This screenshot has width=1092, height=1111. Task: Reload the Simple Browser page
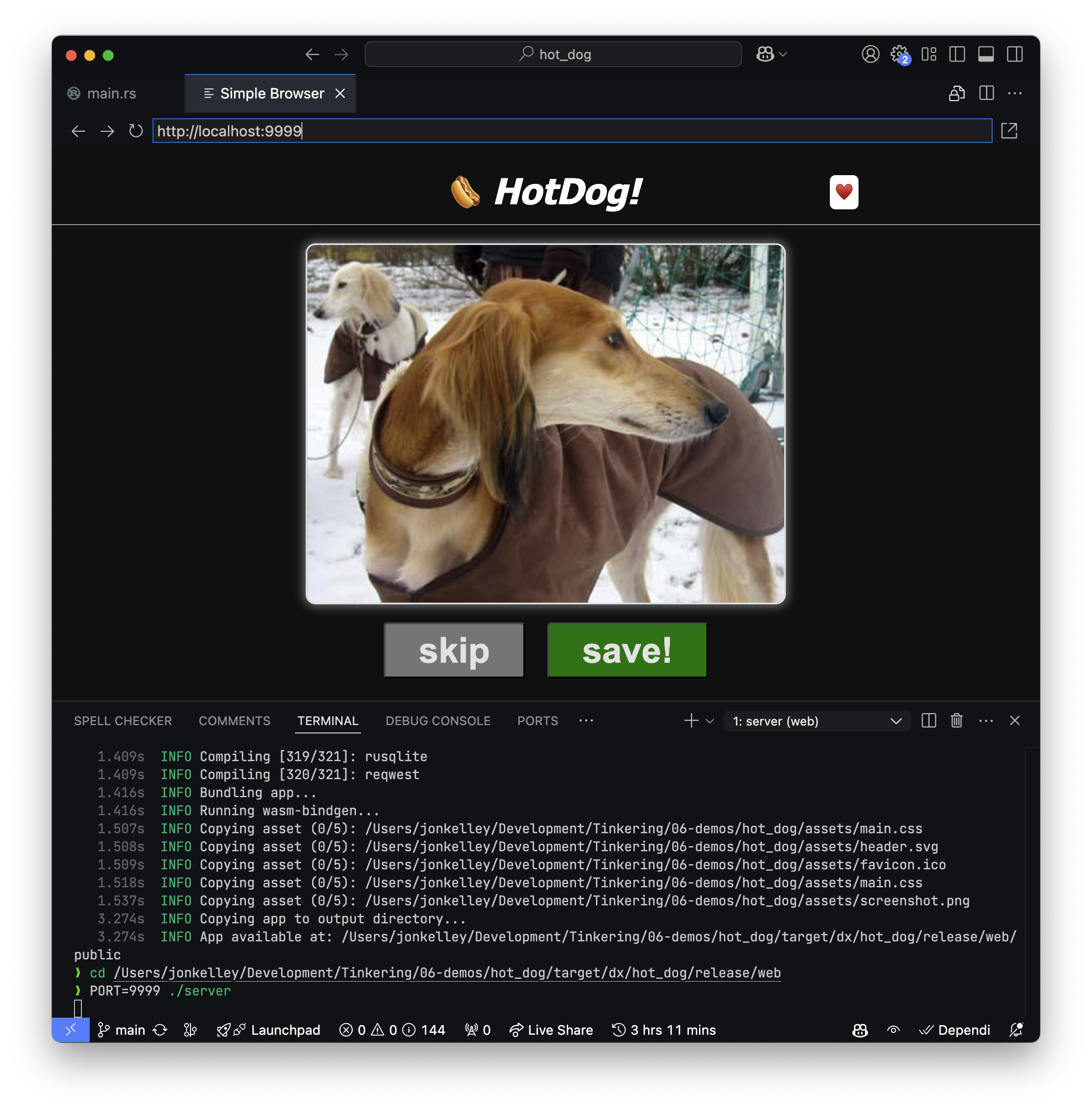click(135, 131)
